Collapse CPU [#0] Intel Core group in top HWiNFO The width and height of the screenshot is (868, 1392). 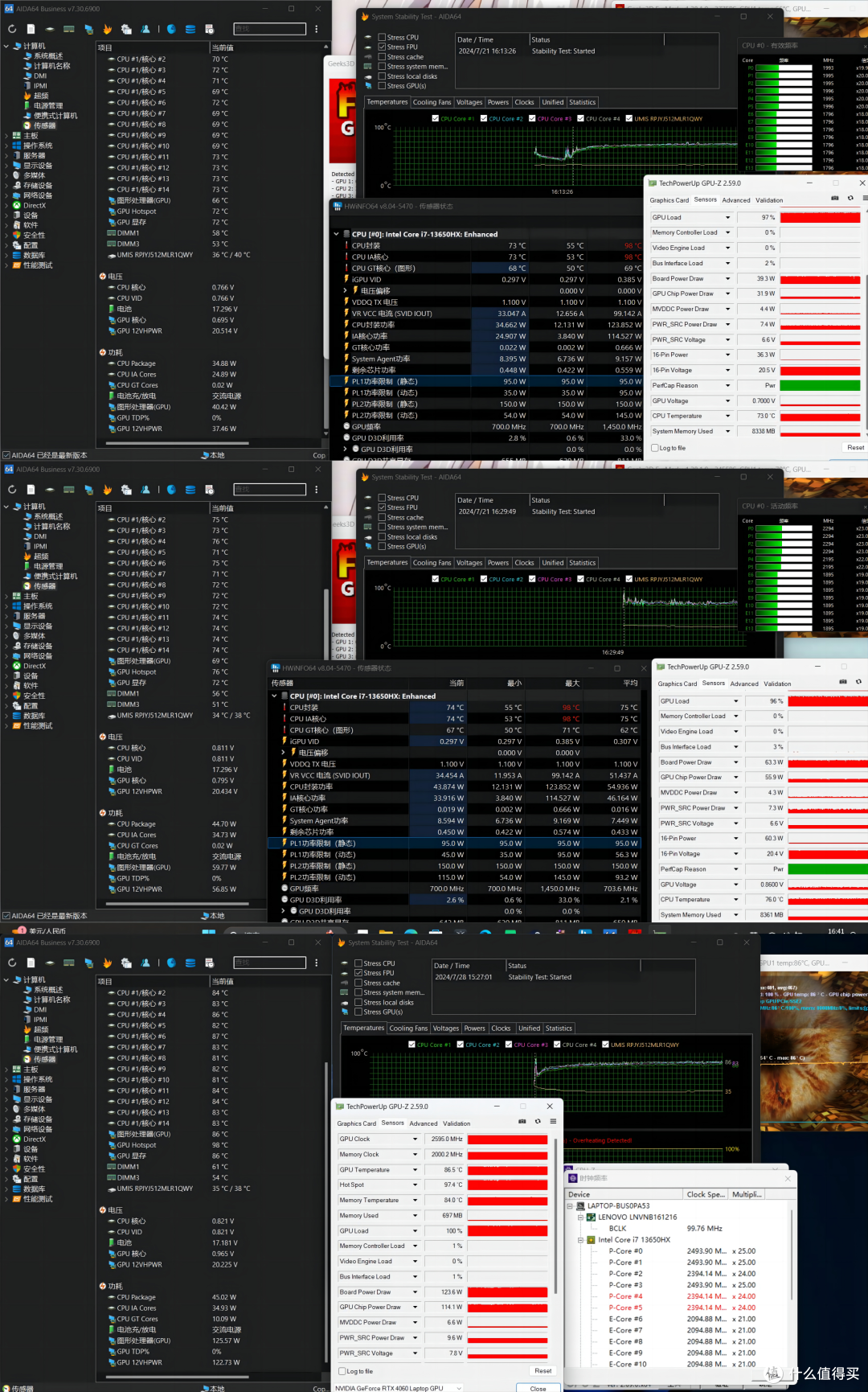point(337,235)
